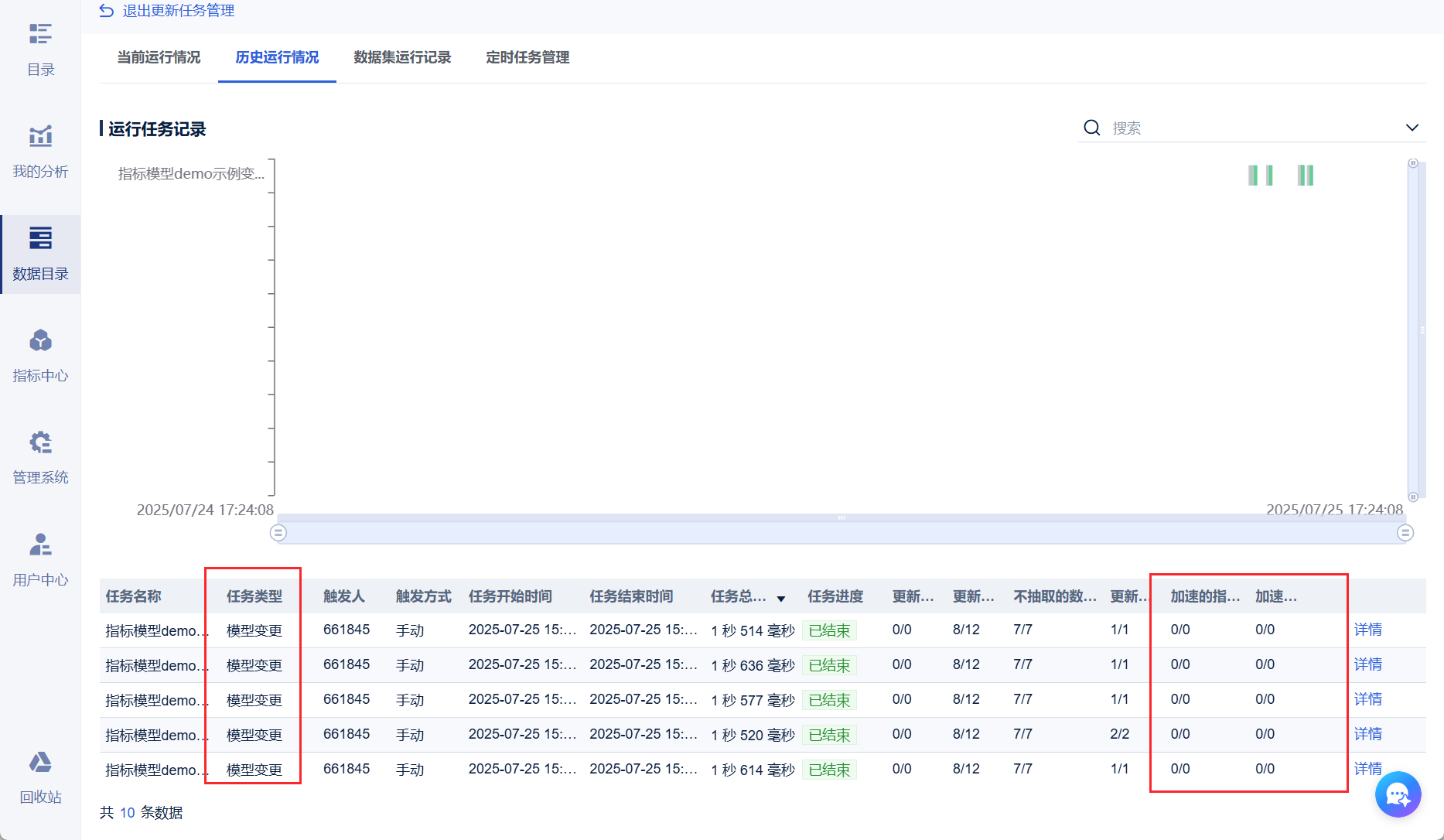Image resolution: width=1444 pixels, height=840 pixels.
Task: Switch to 当前运行情况 tab
Action: coord(159,57)
